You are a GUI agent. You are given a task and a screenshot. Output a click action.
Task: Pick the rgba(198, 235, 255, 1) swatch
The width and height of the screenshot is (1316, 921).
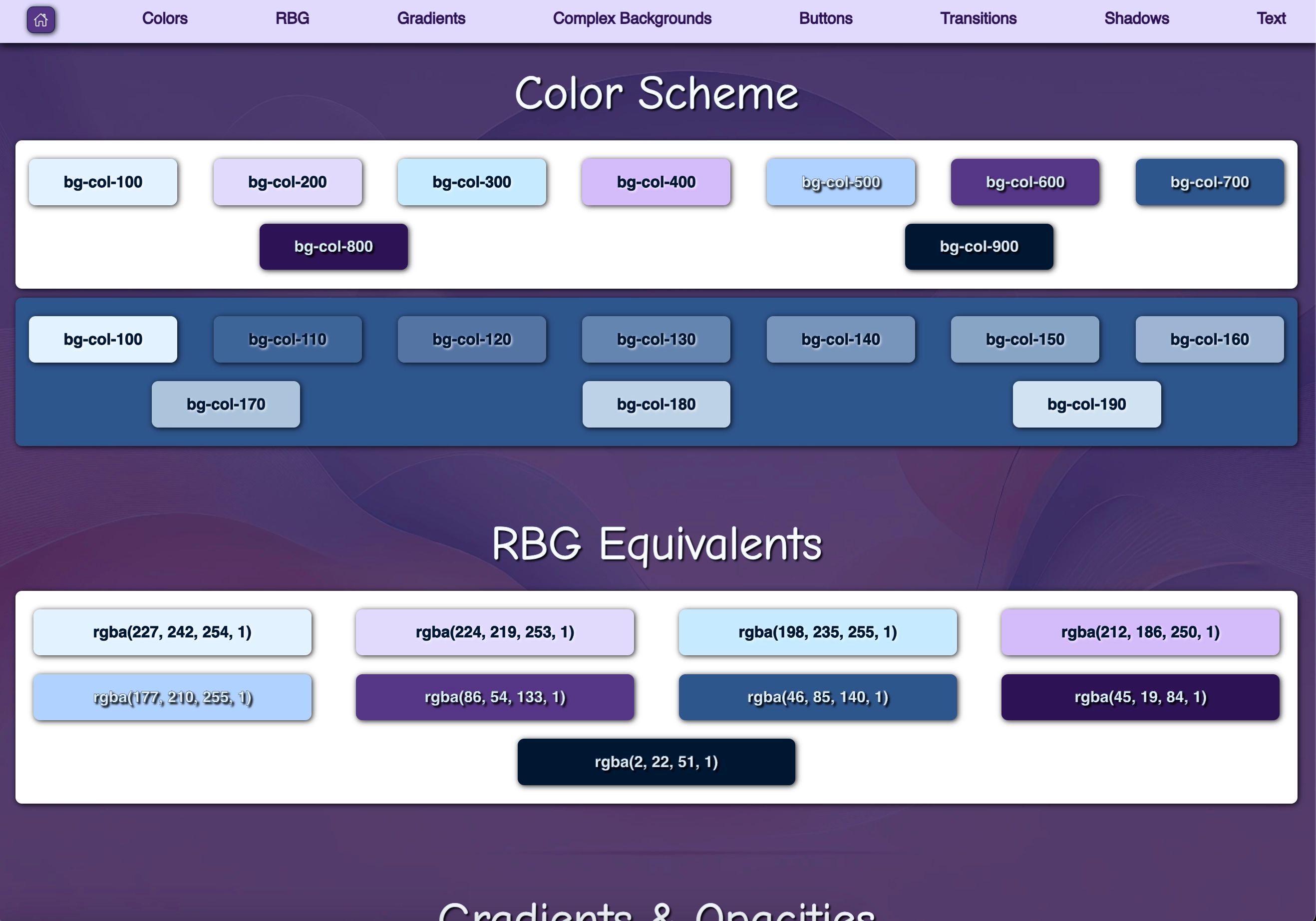817,632
